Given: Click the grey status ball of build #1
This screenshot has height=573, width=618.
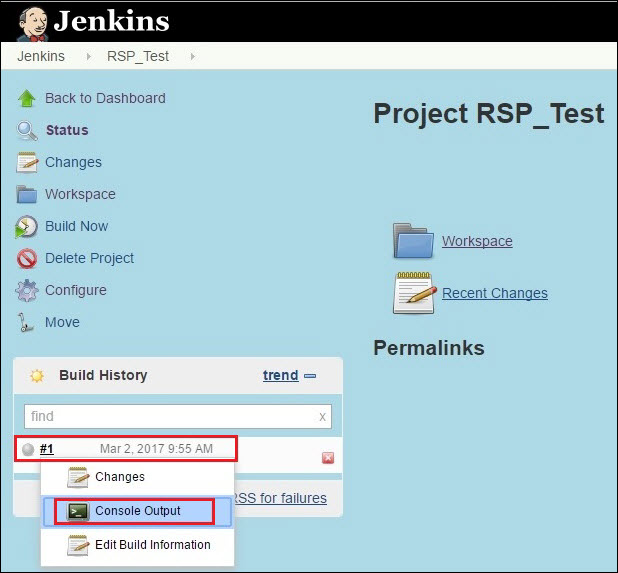Looking at the screenshot, I should click(28, 449).
